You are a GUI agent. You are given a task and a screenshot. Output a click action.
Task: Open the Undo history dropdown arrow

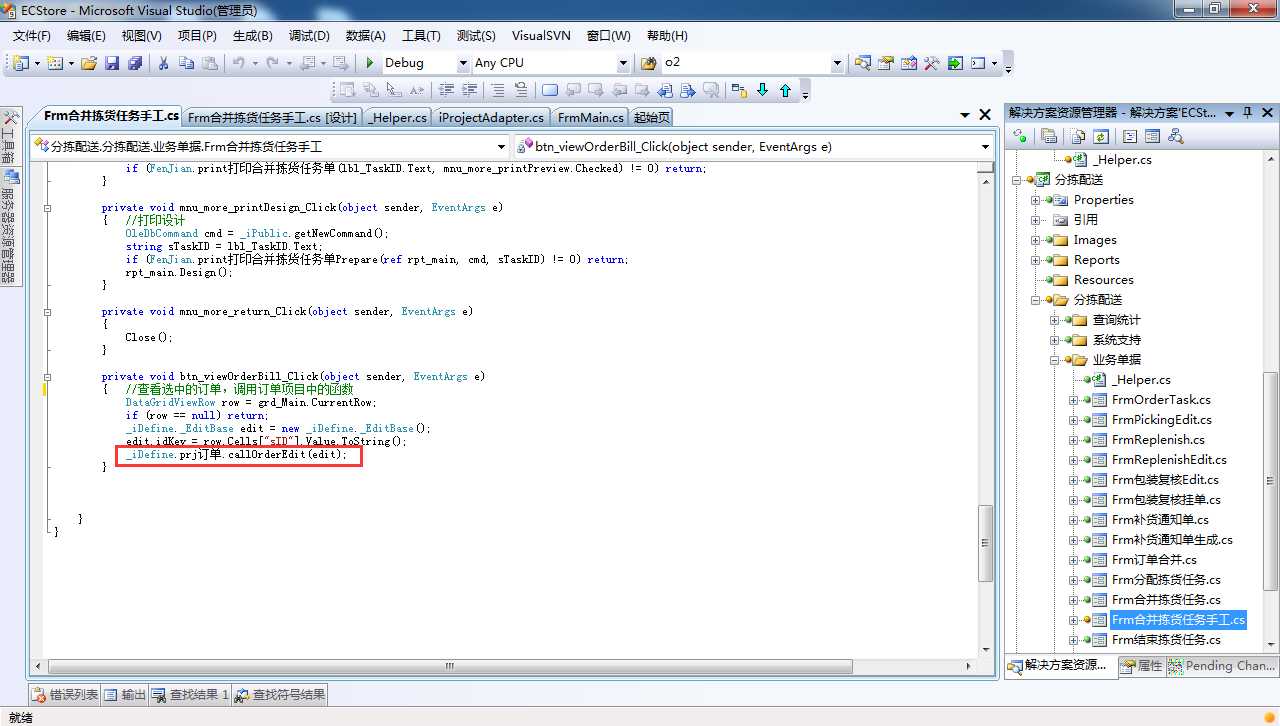click(x=255, y=63)
